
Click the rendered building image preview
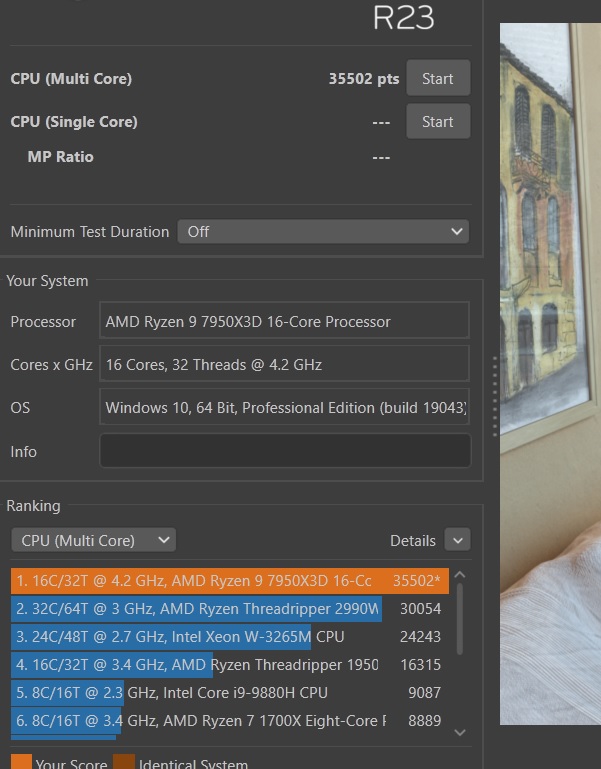coord(550,374)
